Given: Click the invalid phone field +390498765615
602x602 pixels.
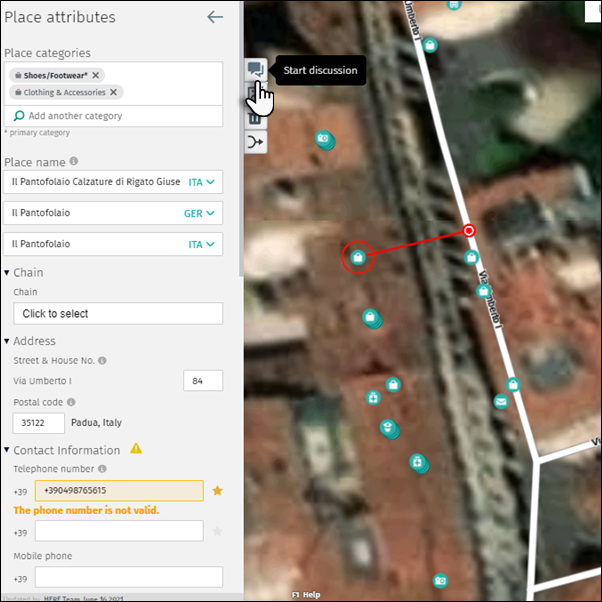Looking at the screenshot, I should [x=119, y=491].
